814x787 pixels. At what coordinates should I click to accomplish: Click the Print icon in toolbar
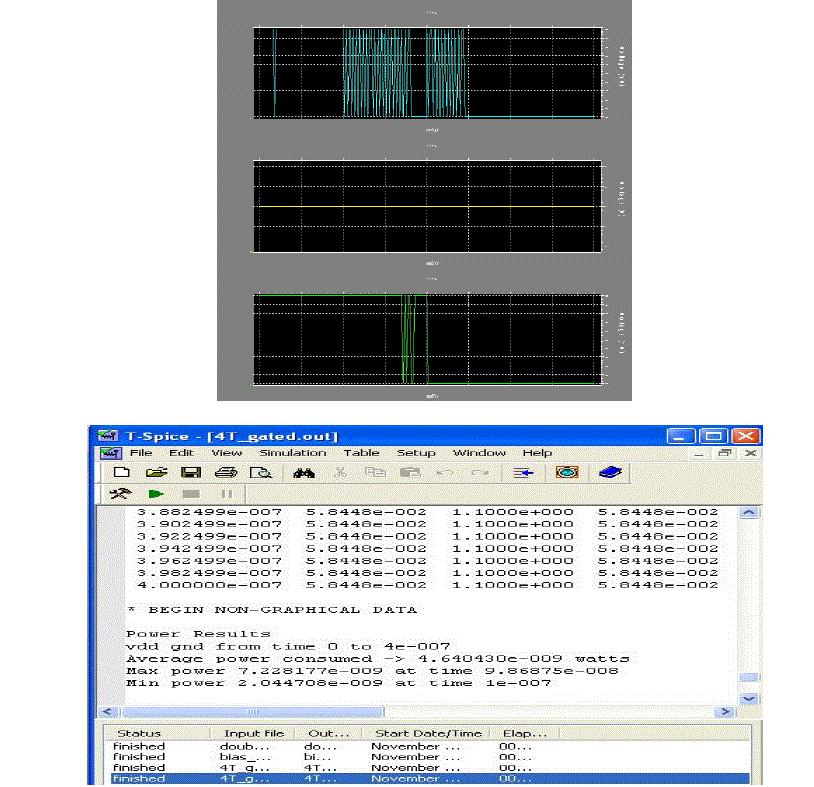click(223, 473)
